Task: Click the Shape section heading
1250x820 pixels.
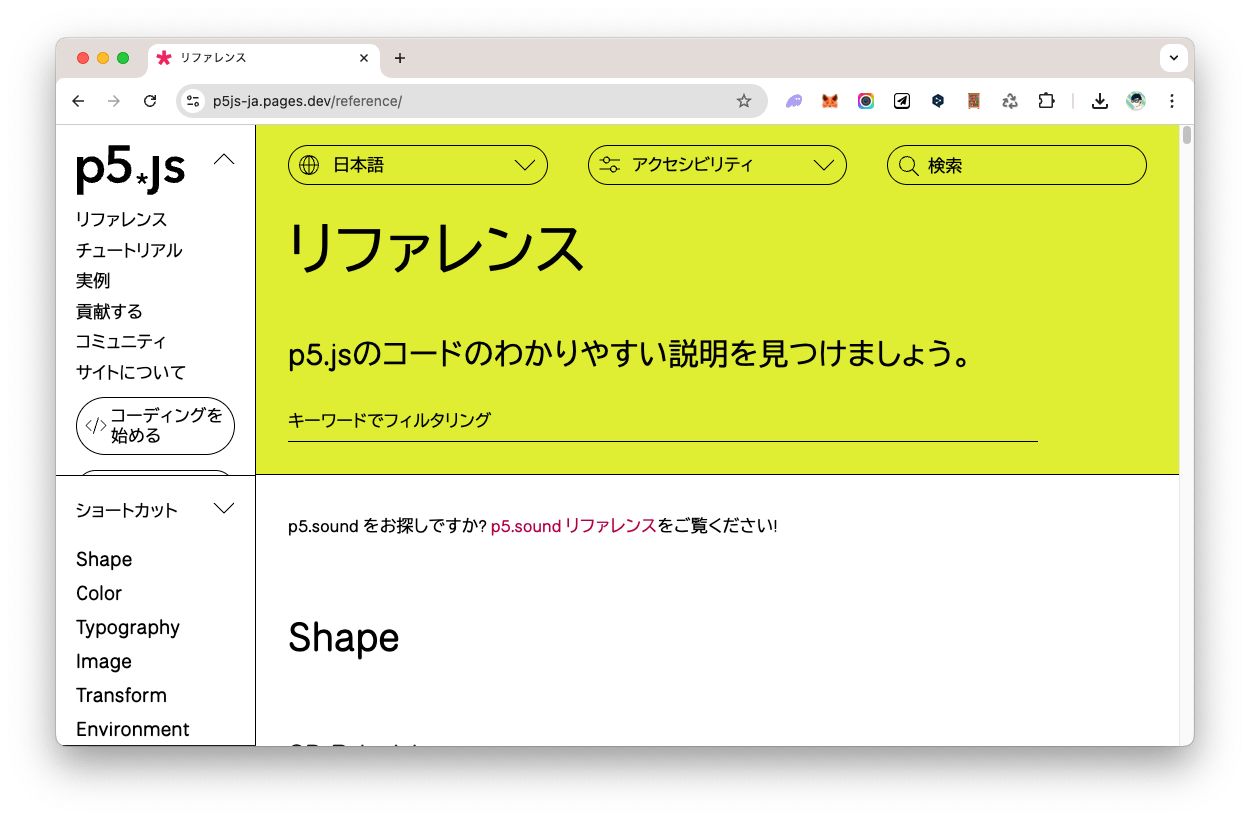Action: click(x=343, y=638)
